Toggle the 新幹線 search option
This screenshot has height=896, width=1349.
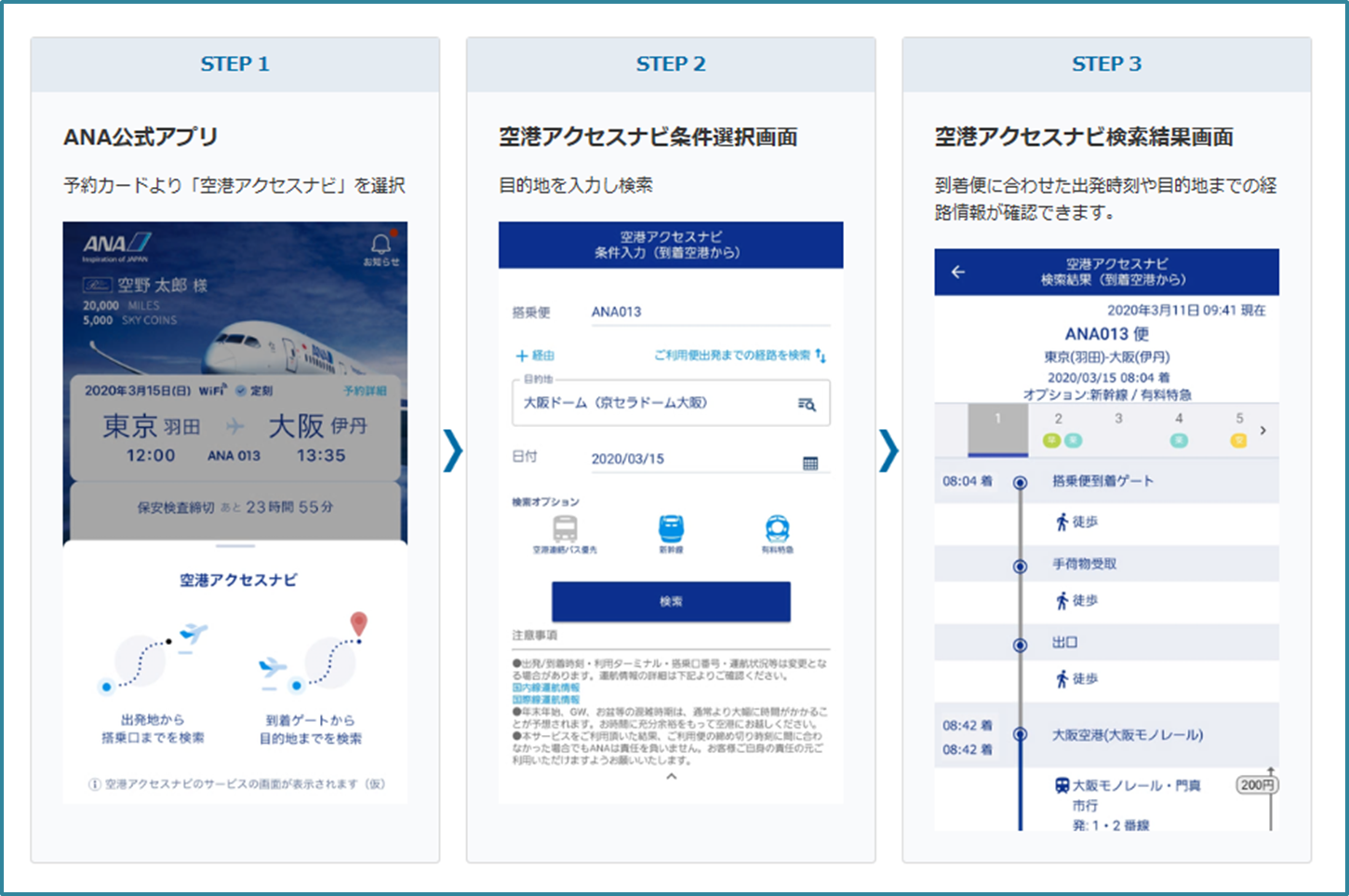pos(671,535)
